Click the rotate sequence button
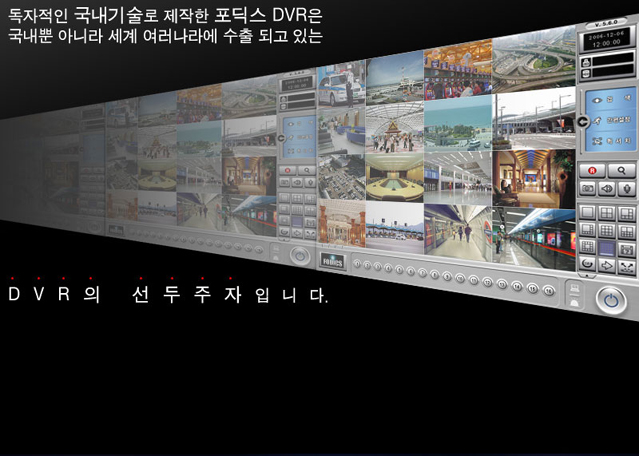The height and width of the screenshot is (456, 639). (587, 264)
